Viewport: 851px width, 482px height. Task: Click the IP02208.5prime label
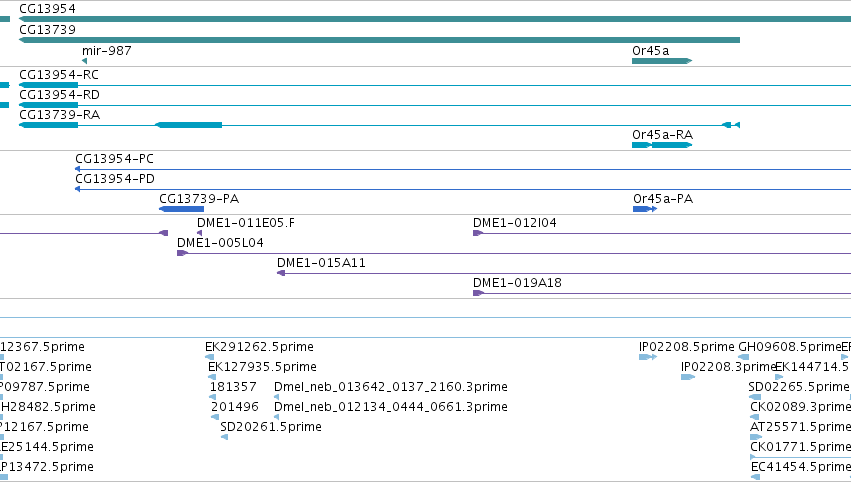(687, 346)
